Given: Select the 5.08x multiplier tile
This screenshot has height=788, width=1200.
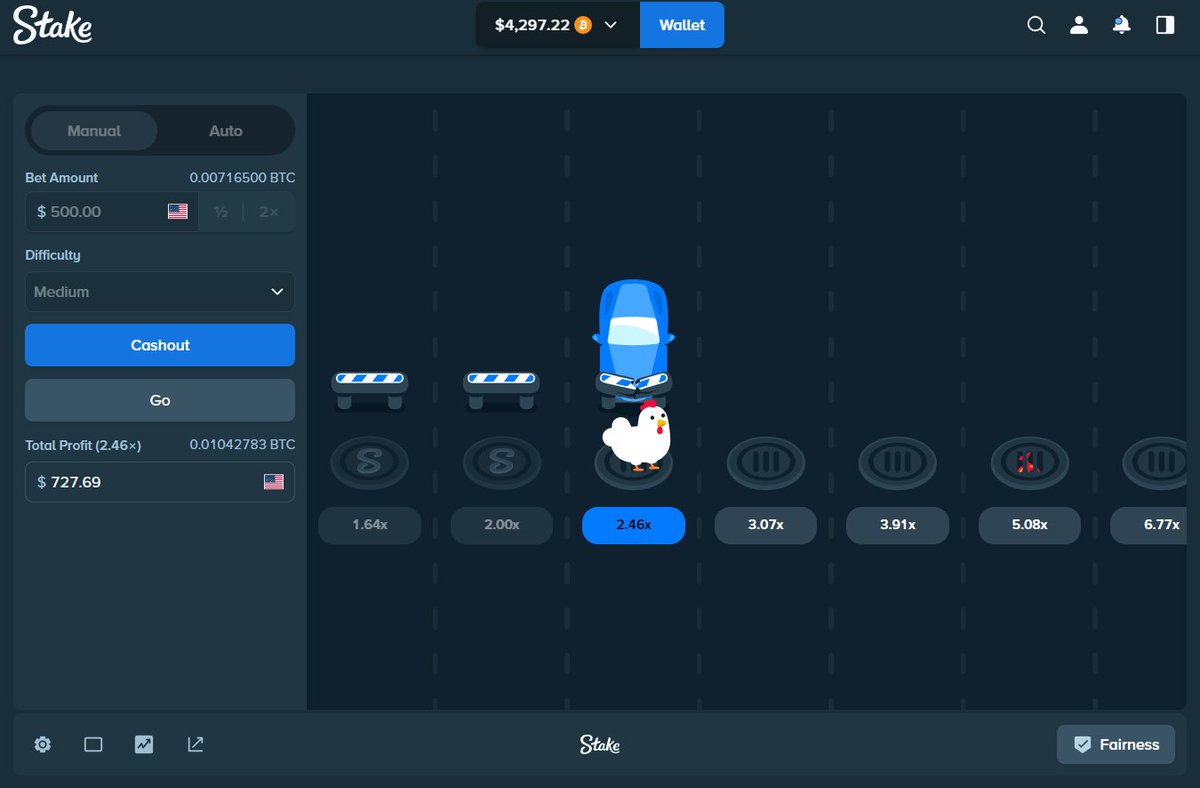Looking at the screenshot, I should point(1029,525).
